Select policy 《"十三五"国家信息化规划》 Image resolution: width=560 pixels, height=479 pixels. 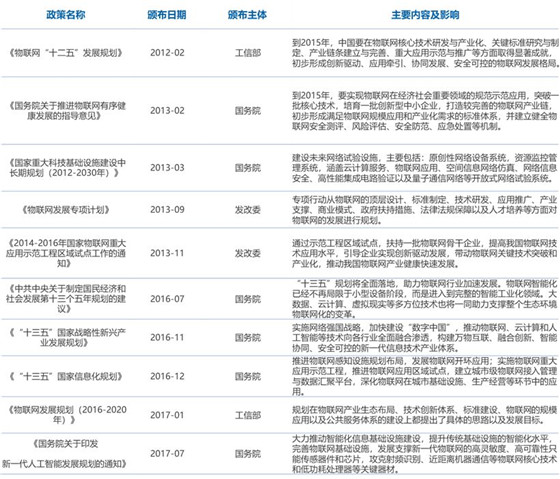66,376
